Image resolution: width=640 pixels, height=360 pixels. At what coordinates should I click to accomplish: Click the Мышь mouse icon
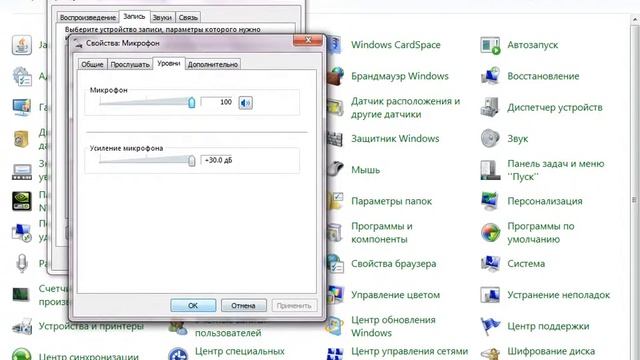(x=336, y=169)
